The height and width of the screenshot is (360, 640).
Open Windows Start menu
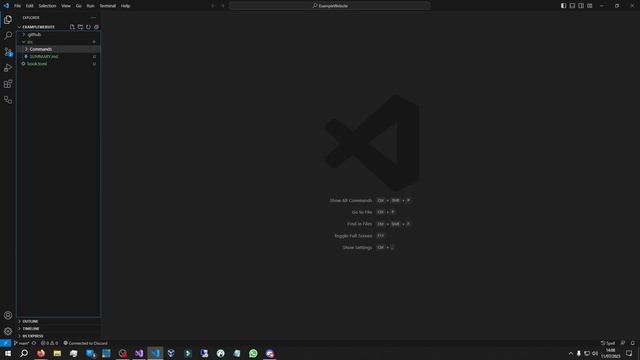(x=8, y=353)
